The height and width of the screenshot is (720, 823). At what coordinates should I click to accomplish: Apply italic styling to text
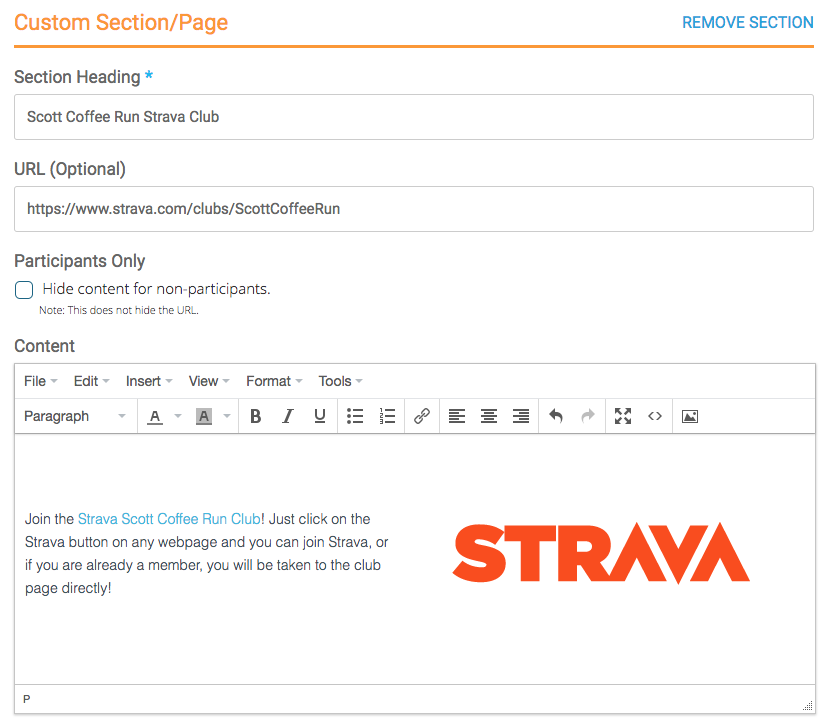pyautogui.click(x=288, y=416)
